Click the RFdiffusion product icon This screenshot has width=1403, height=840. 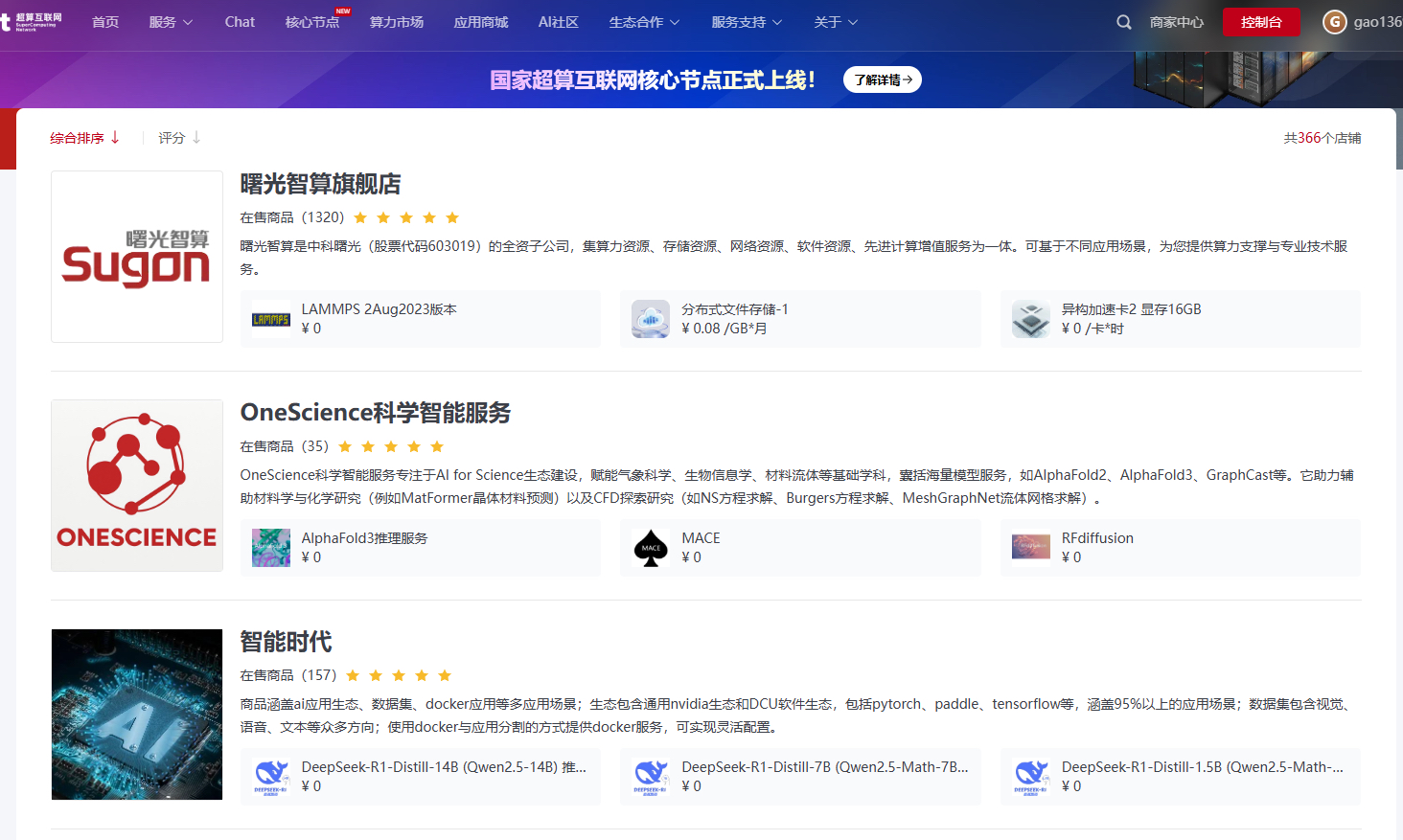point(1031,548)
